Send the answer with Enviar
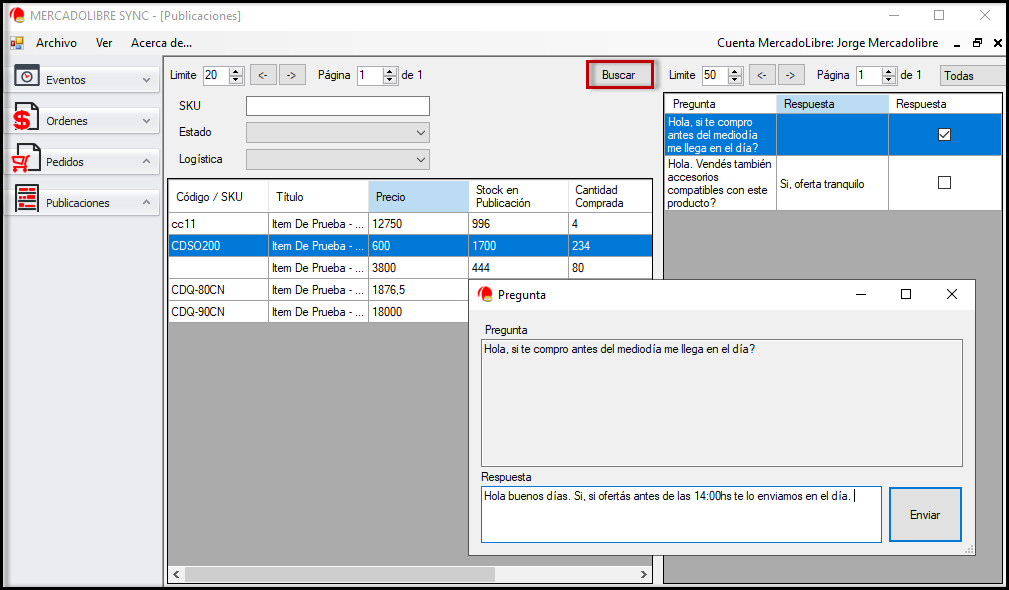 click(x=925, y=515)
